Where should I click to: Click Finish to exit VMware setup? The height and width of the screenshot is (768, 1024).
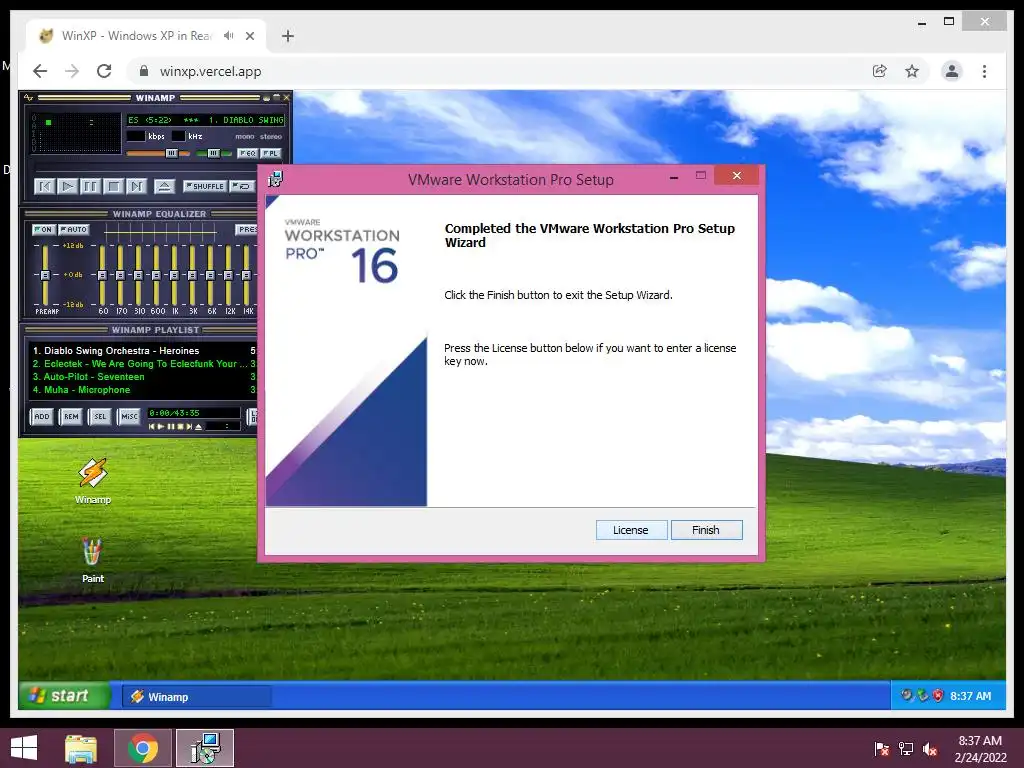[x=706, y=530]
